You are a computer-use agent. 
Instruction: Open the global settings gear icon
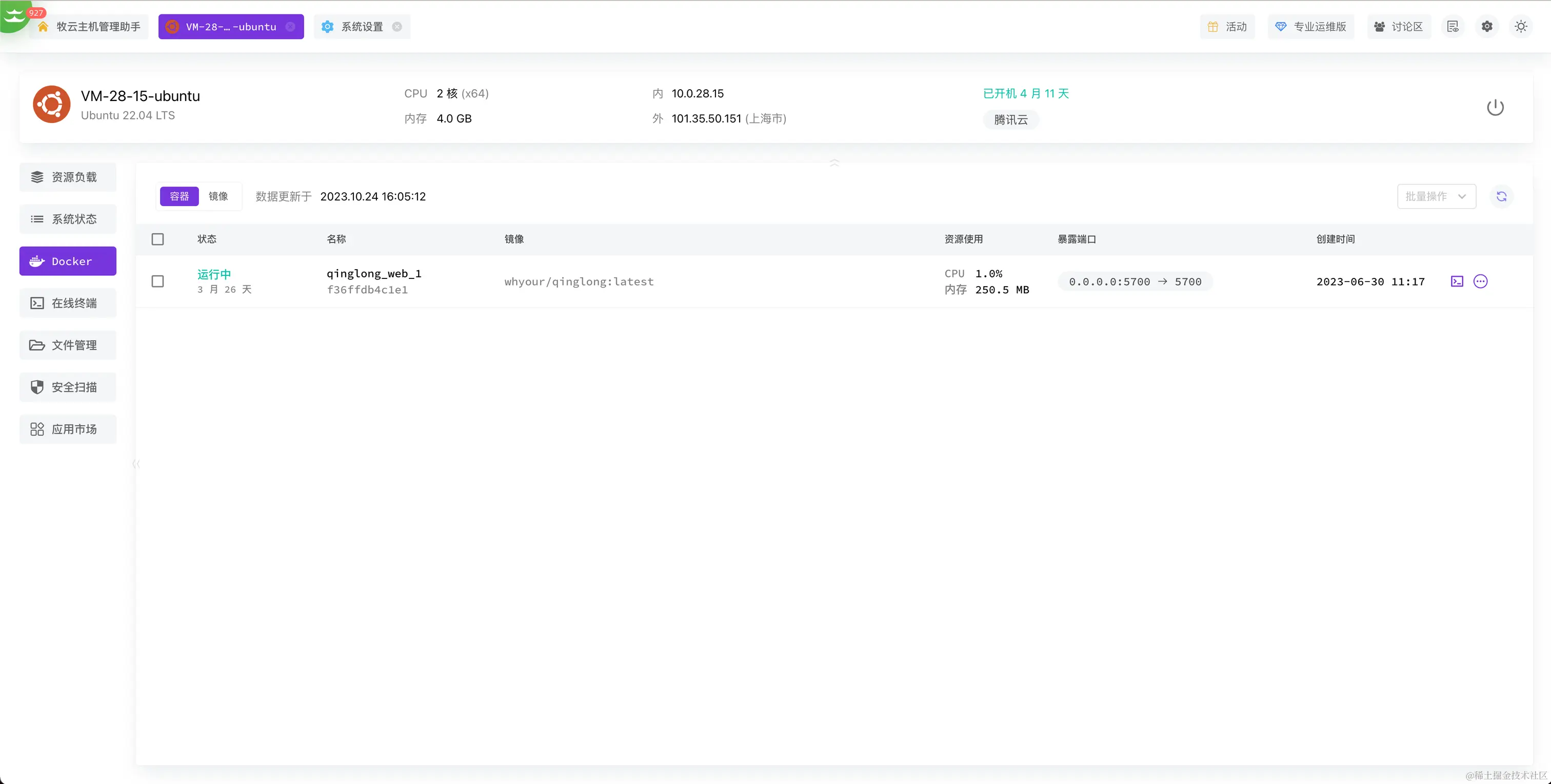pos(1486,27)
